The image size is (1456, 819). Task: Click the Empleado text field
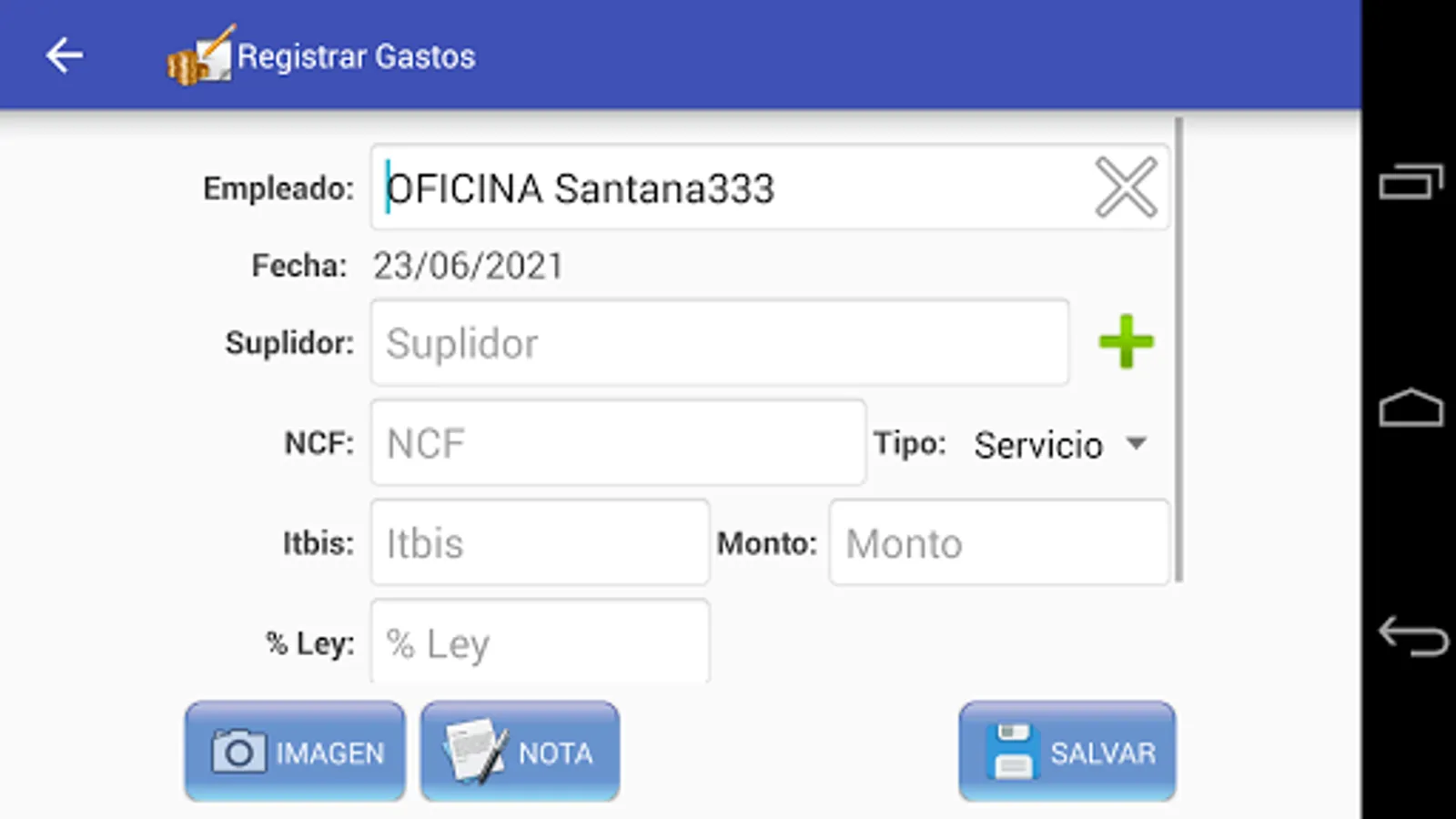[x=769, y=187]
